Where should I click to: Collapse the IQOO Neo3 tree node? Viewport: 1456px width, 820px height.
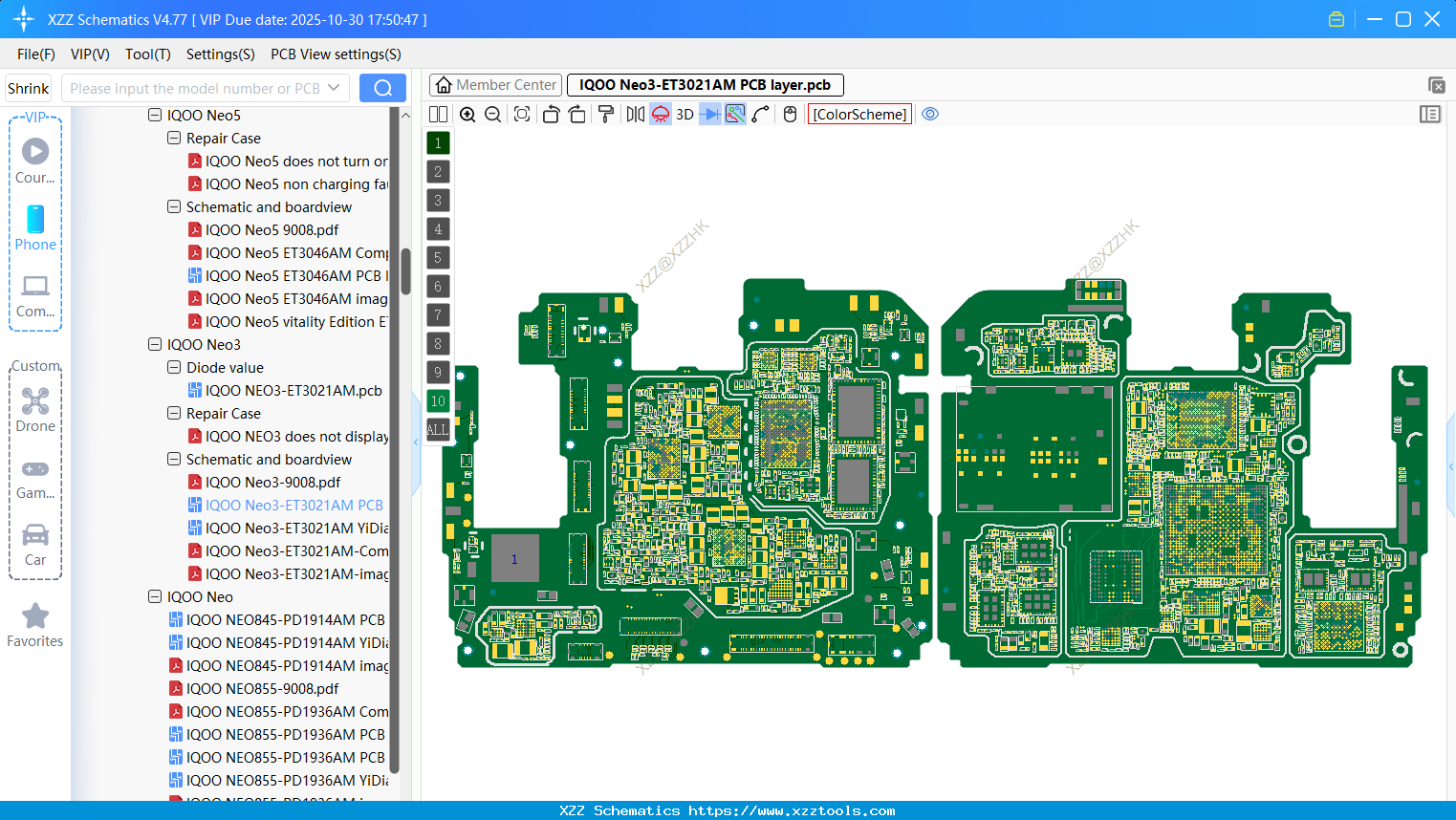pos(154,344)
